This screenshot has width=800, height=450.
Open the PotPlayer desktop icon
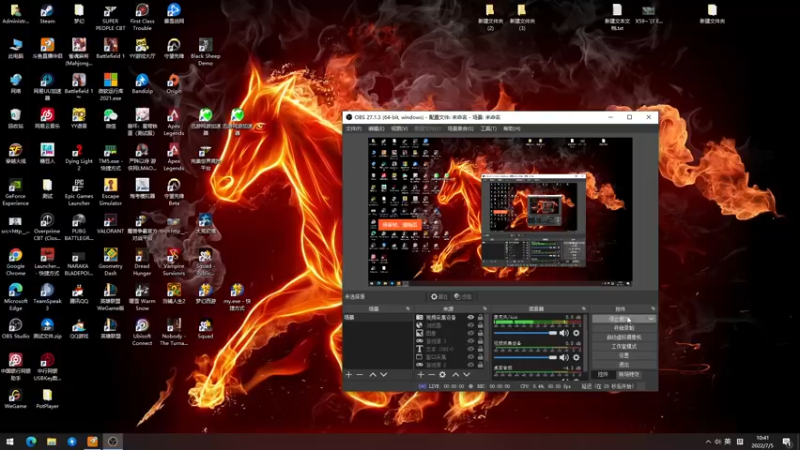pos(47,399)
